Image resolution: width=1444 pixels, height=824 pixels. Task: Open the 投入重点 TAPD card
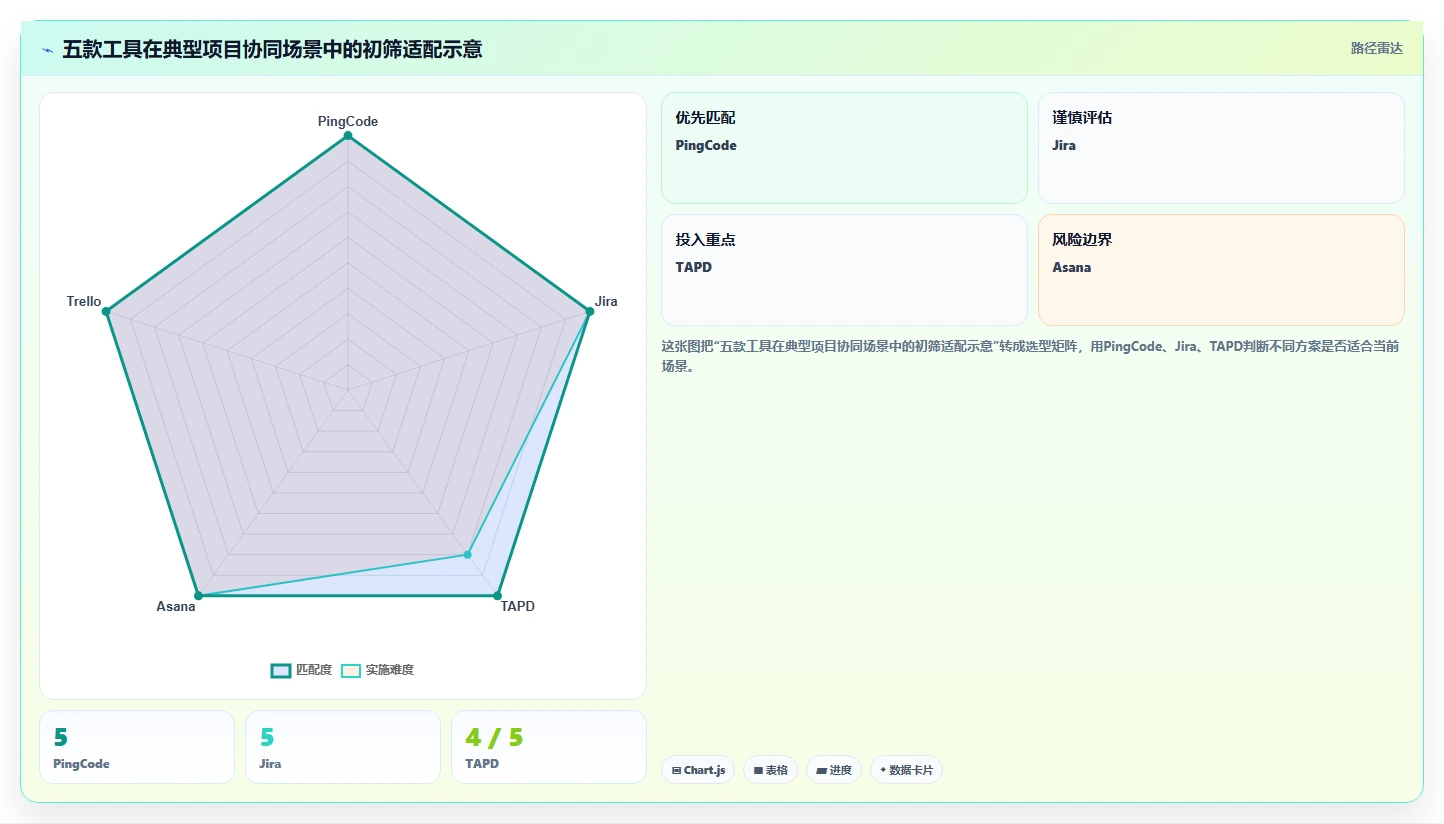point(844,270)
